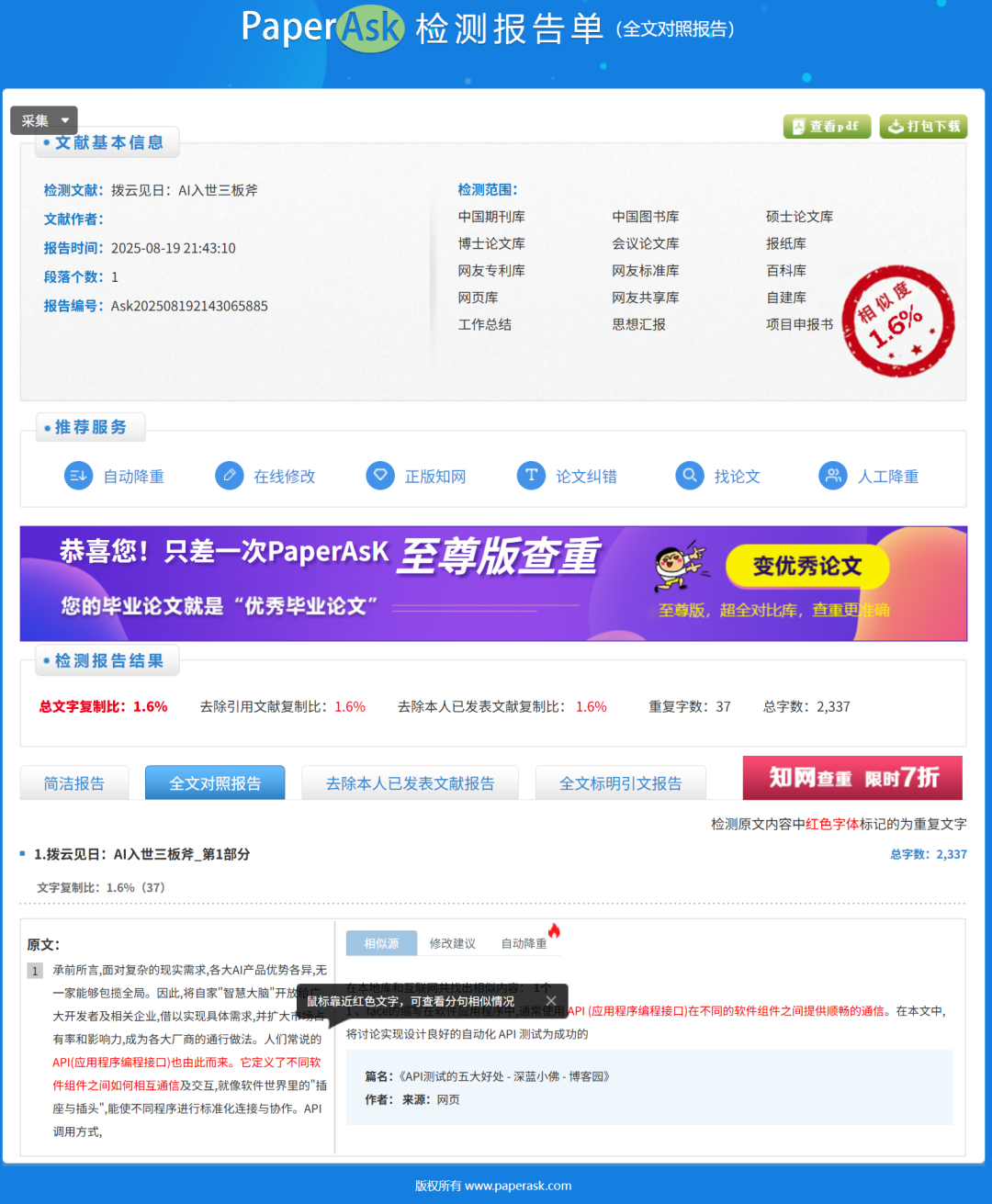Click the 知网查重 限时7折 promo banner

(852, 778)
